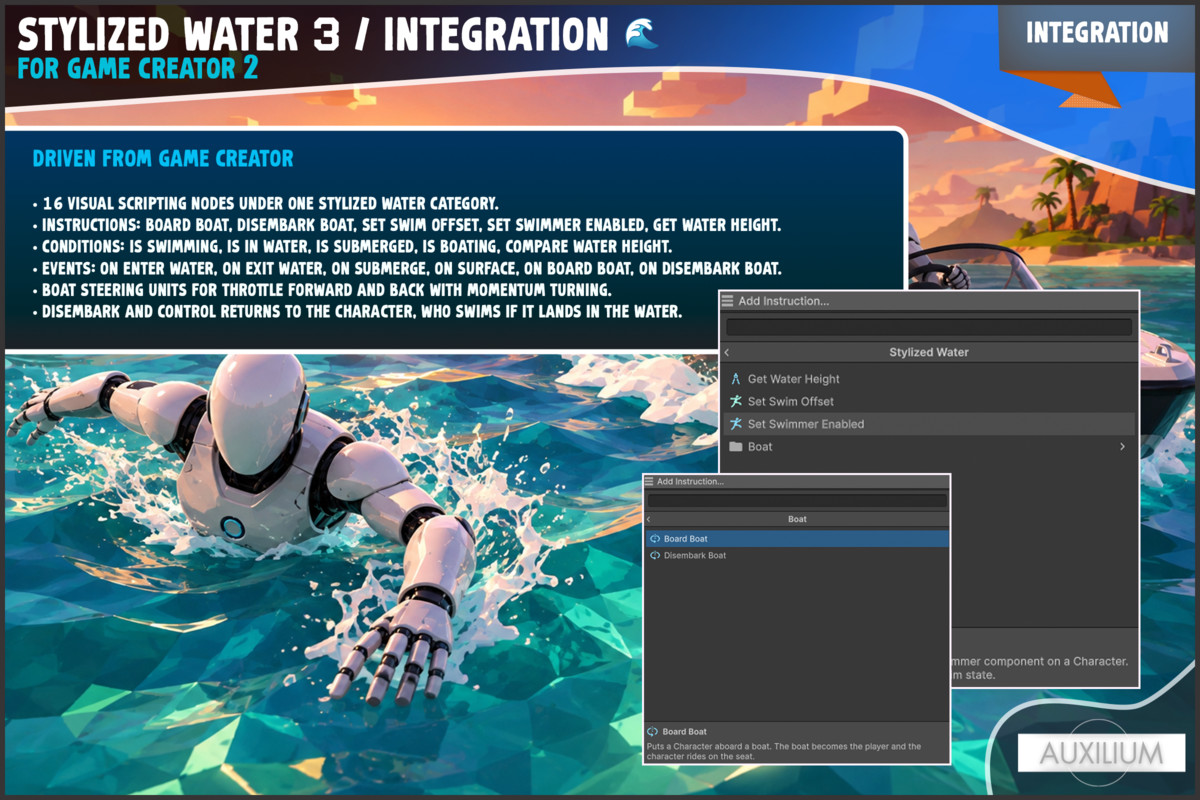Click Board Boat icon in description footer
The width and height of the screenshot is (1200, 800).
(x=653, y=732)
